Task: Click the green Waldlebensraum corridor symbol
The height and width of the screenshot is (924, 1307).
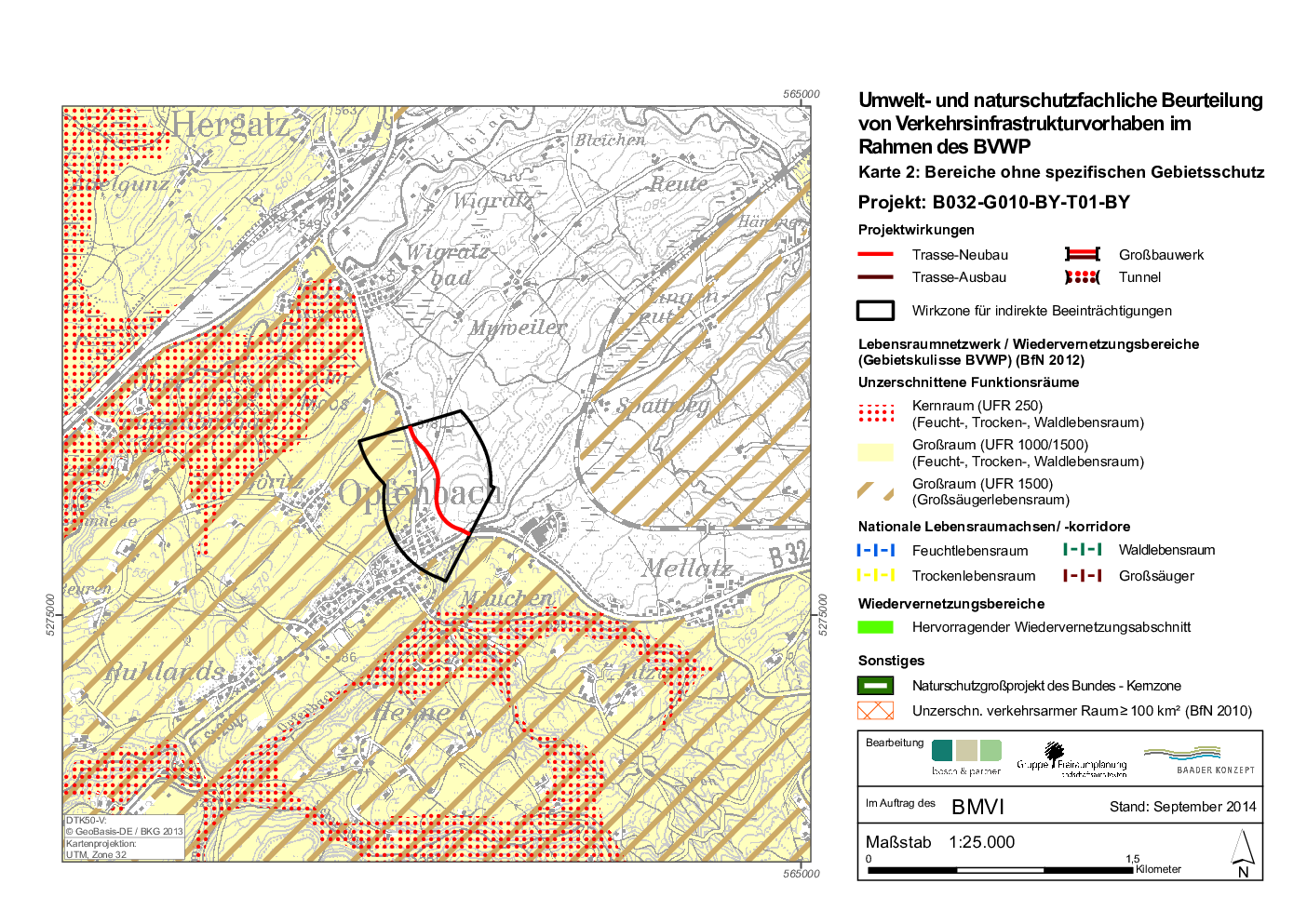Action: [x=1082, y=550]
